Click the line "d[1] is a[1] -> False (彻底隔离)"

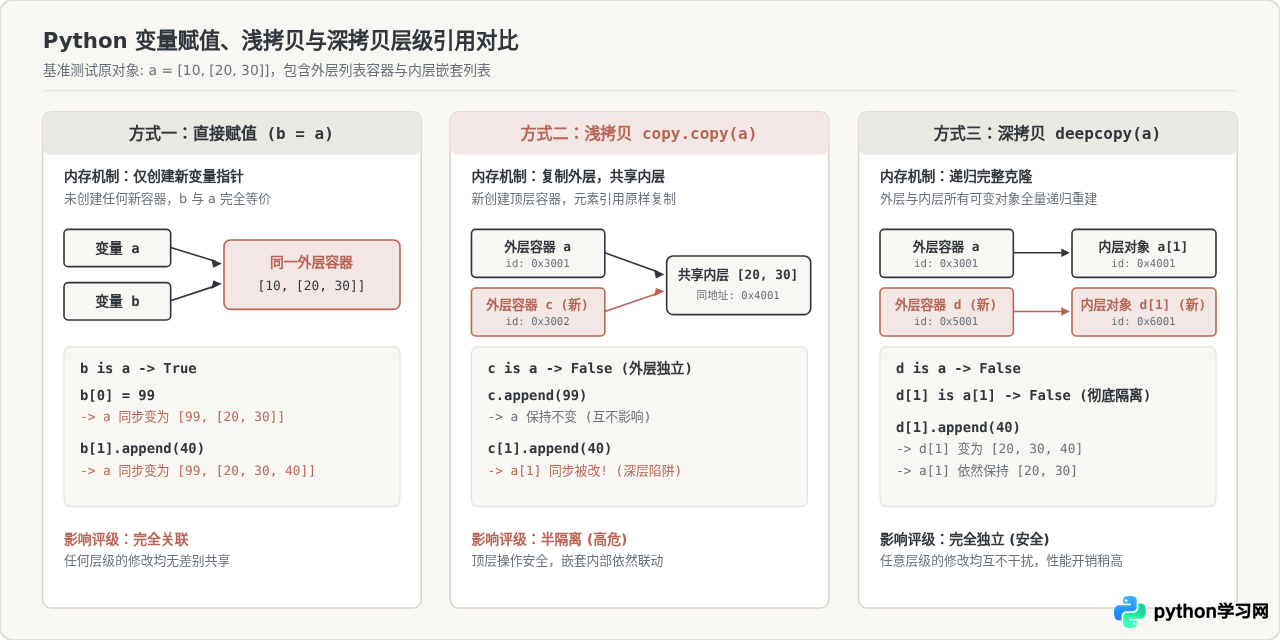[x=1024, y=395]
